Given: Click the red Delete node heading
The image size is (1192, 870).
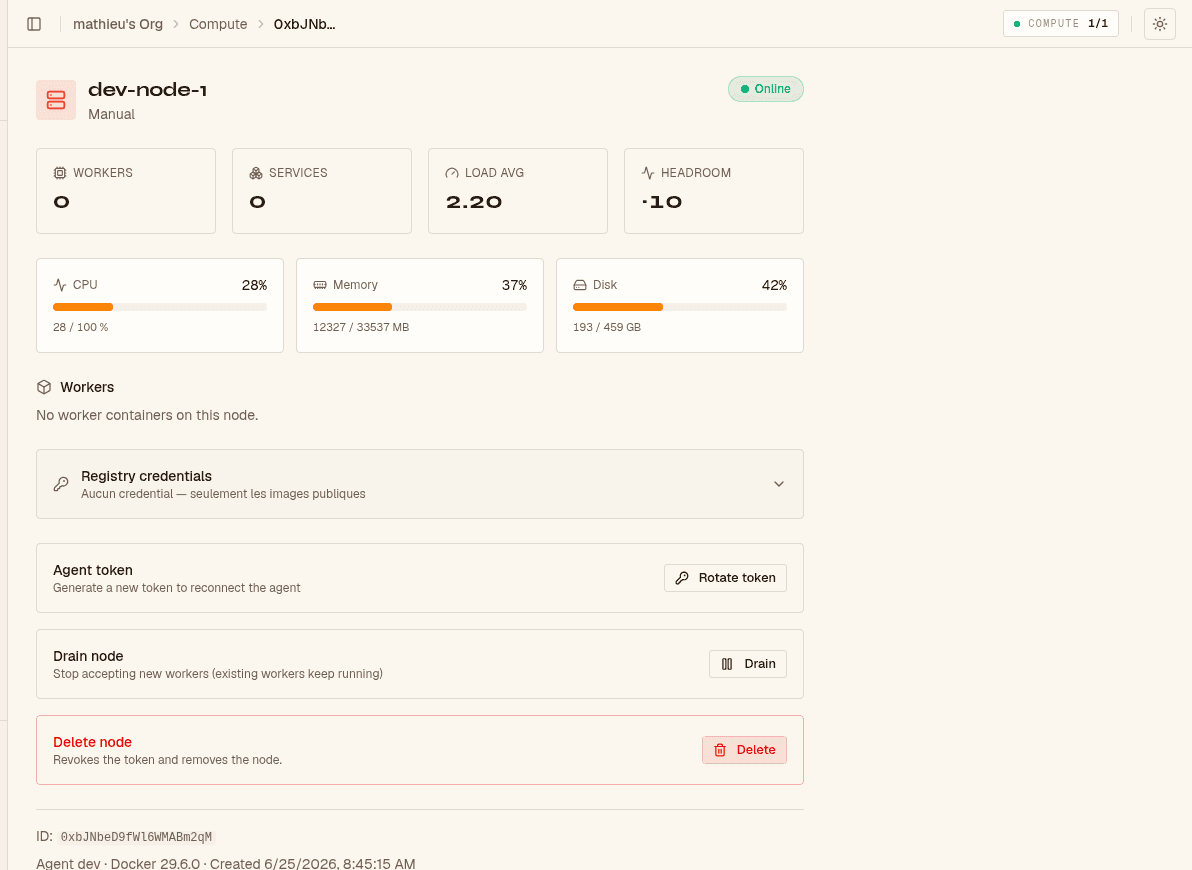Looking at the screenshot, I should point(93,742).
